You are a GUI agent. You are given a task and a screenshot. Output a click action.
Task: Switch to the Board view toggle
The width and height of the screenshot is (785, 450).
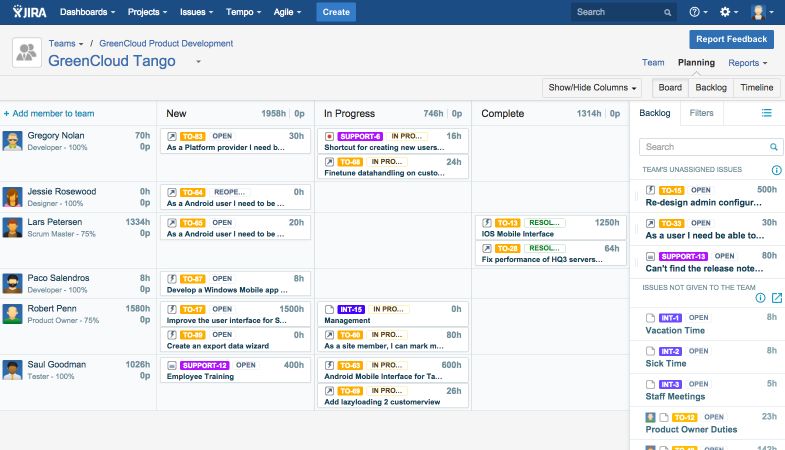click(670, 88)
